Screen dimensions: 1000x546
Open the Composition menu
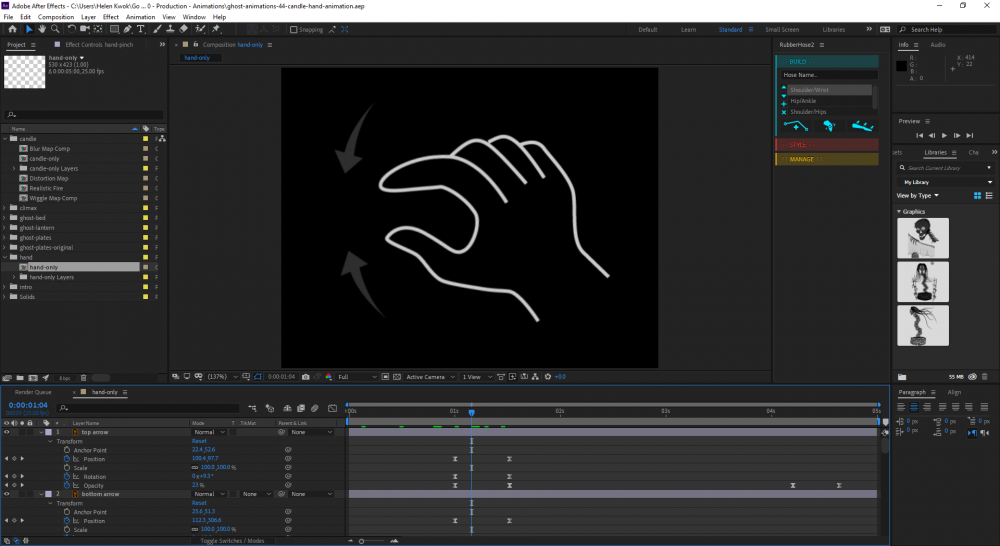click(x=55, y=17)
